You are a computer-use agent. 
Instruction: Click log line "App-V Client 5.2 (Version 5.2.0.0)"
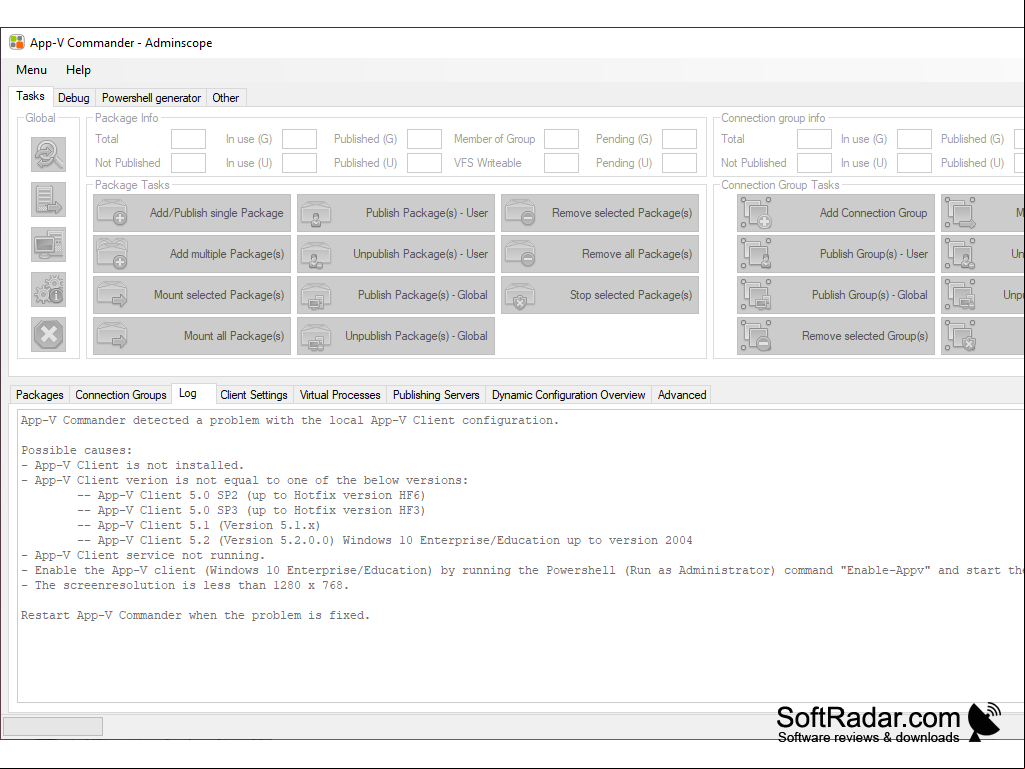pos(384,541)
